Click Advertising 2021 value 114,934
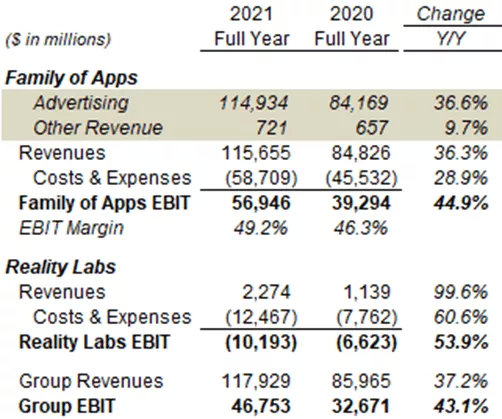Image resolution: width=502 pixels, height=419 pixels. pyautogui.click(x=253, y=103)
